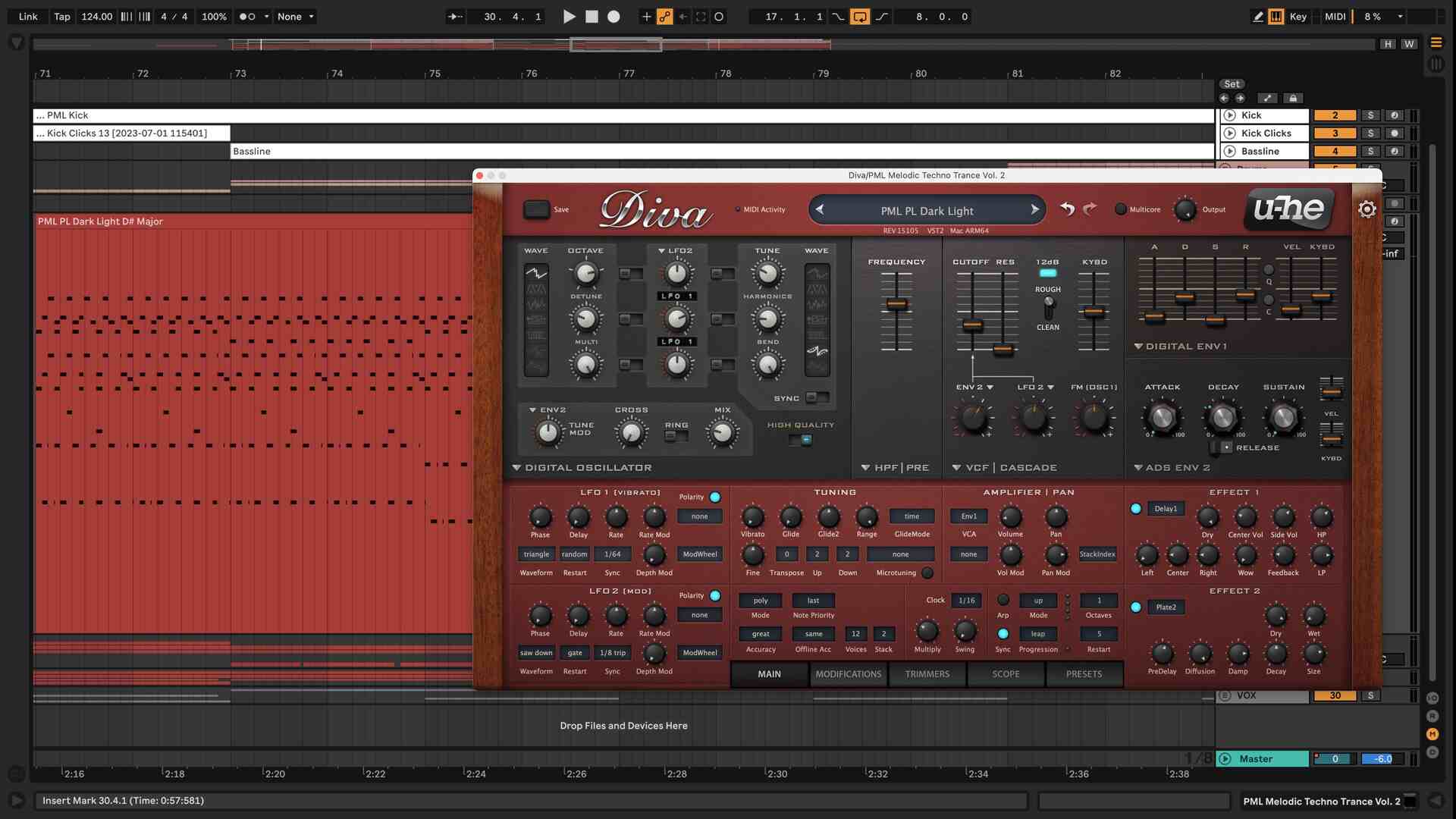Screen dimensions: 1456x819
Task: Switch to Diva SCOPE tab
Action: pos(1006,674)
